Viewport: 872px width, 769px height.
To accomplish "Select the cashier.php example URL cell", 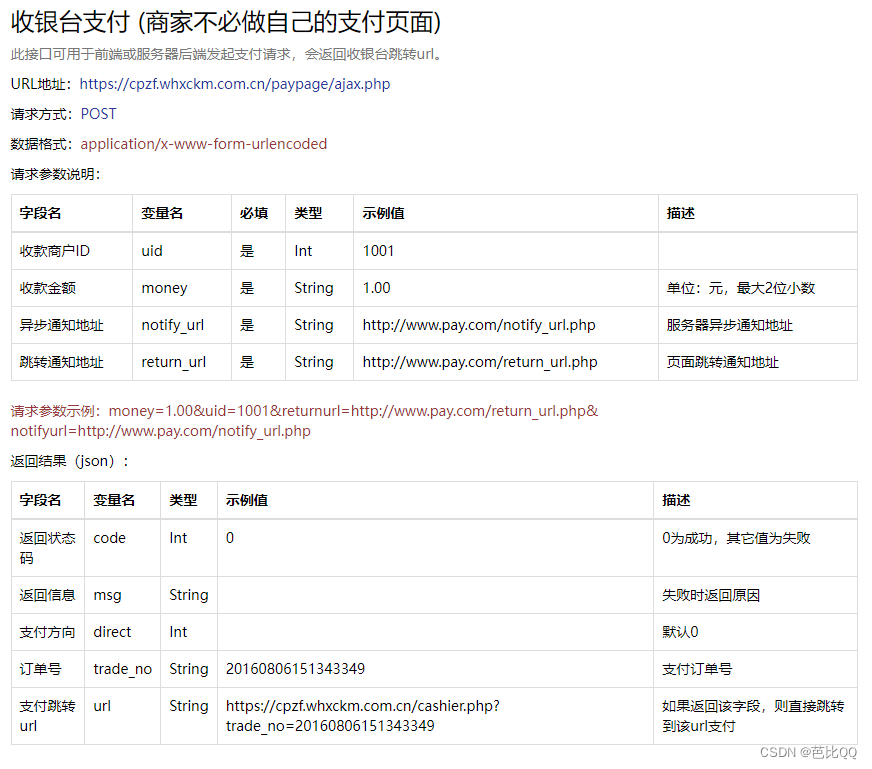I will click(435, 716).
